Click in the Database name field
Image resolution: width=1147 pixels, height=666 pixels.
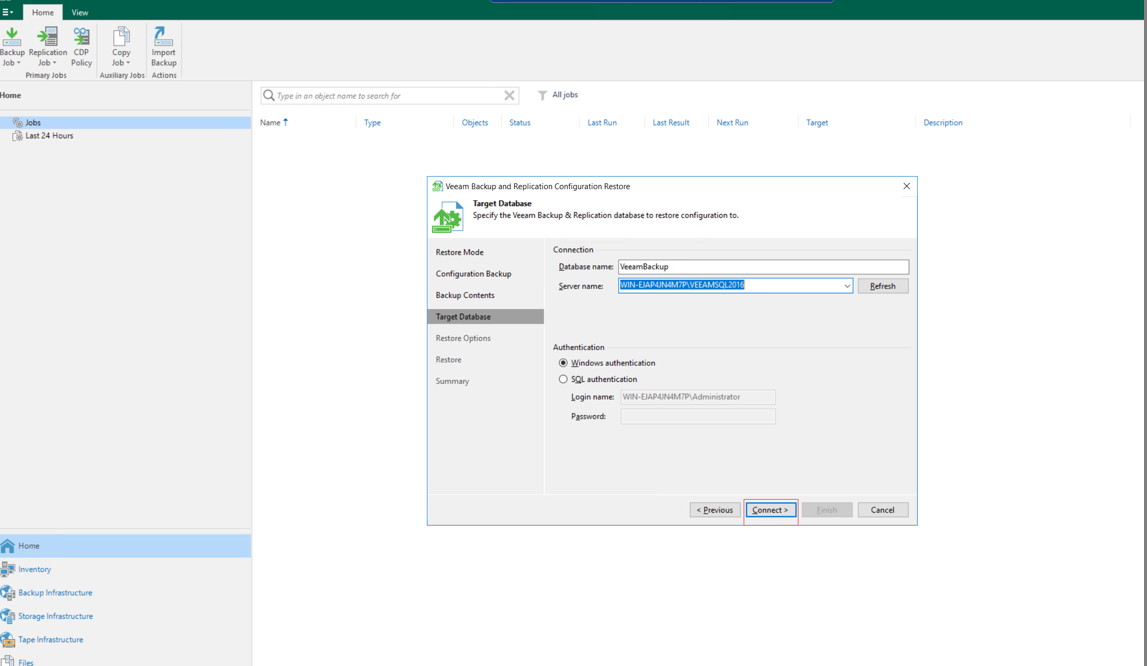(762, 267)
